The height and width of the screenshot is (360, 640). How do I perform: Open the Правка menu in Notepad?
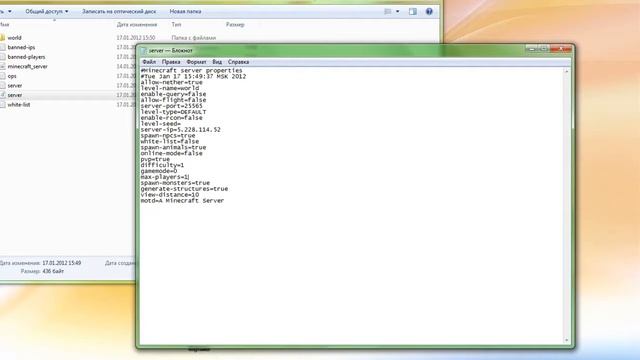tap(171, 62)
